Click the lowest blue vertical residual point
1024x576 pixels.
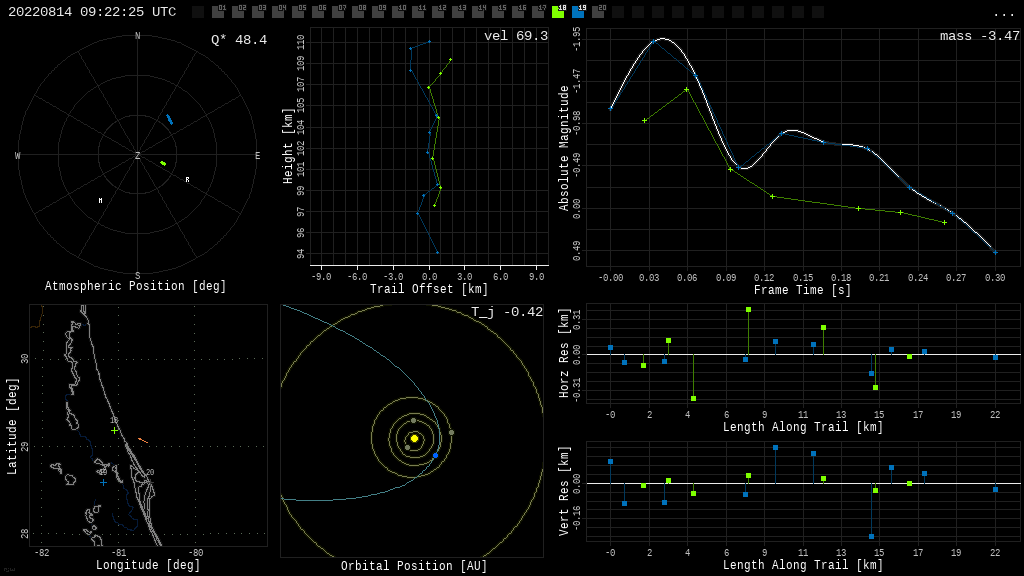click(871, 537)
